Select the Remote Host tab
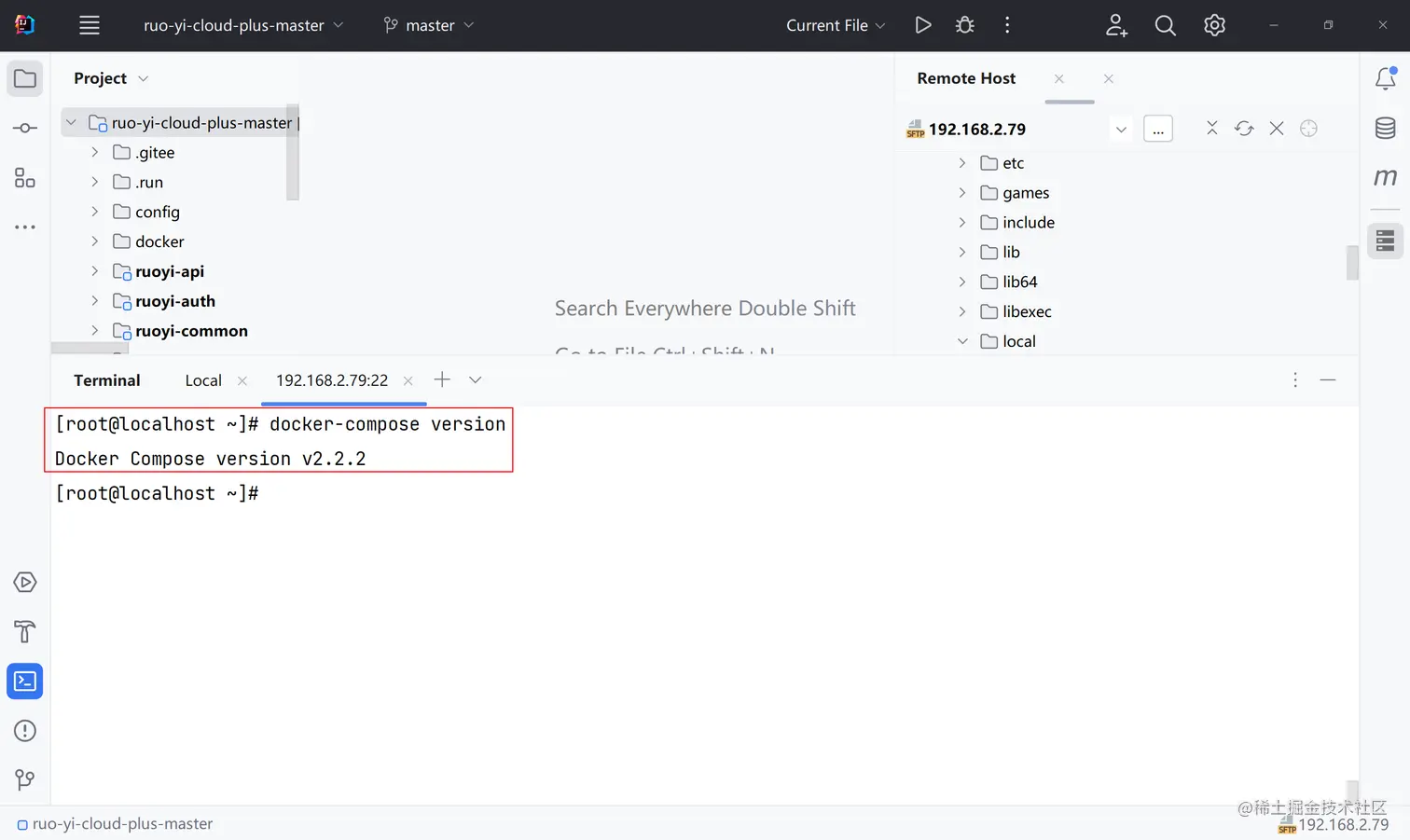The width and height of the screenshot is (1410, 840). pyautogui.click(x=966, y=78)
